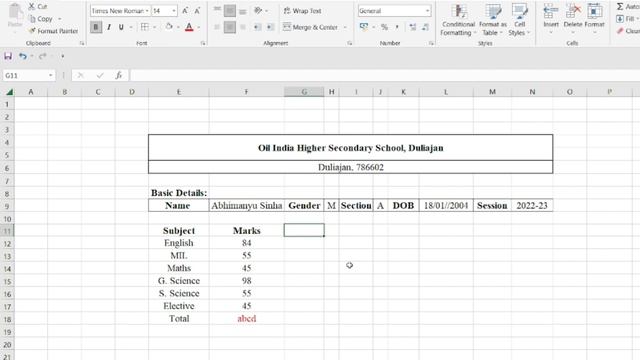640x360 pixels.
Task: Open the Customize Quick Access Toolbar arrow
Action: 62,56
